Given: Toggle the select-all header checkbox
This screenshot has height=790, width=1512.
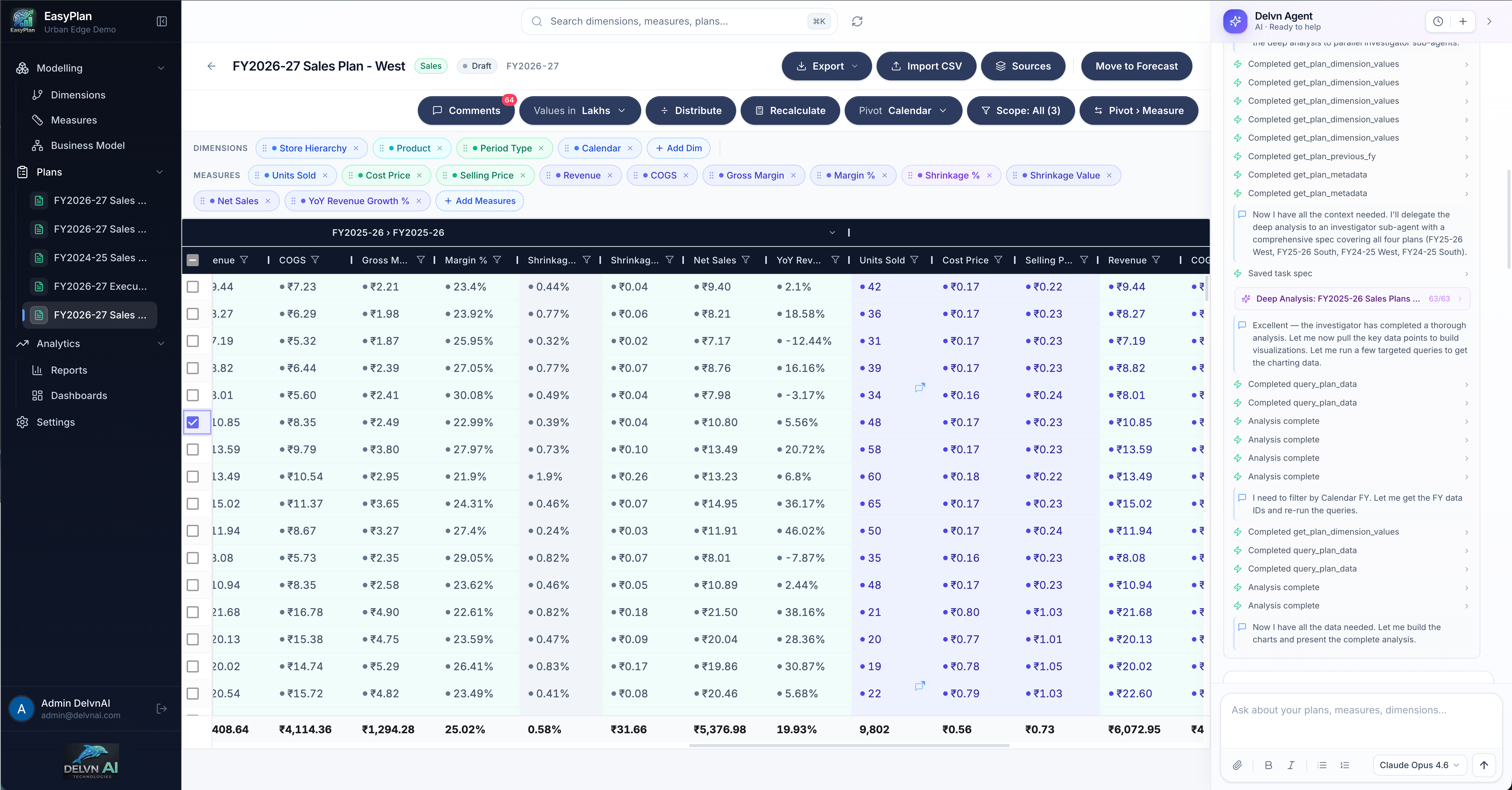Looking at the screenshot, I should (192, 260).
